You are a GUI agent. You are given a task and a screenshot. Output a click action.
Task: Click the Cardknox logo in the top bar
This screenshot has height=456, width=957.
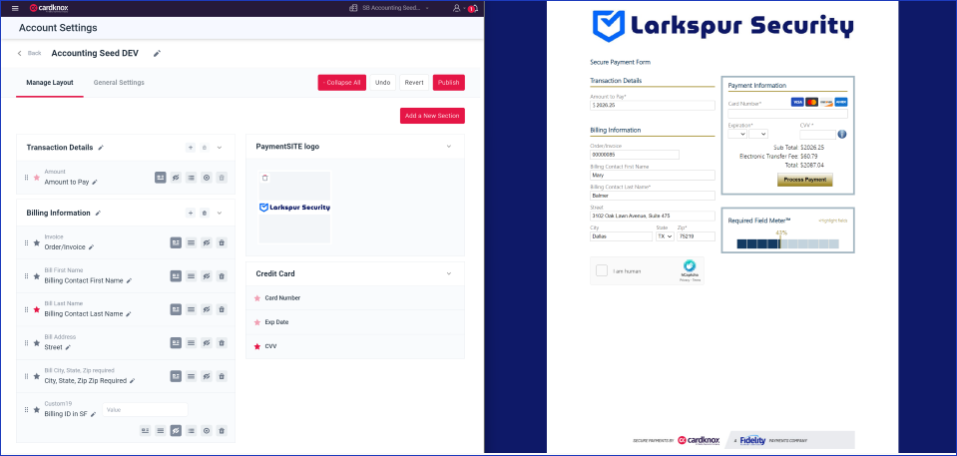coord(49,8)
